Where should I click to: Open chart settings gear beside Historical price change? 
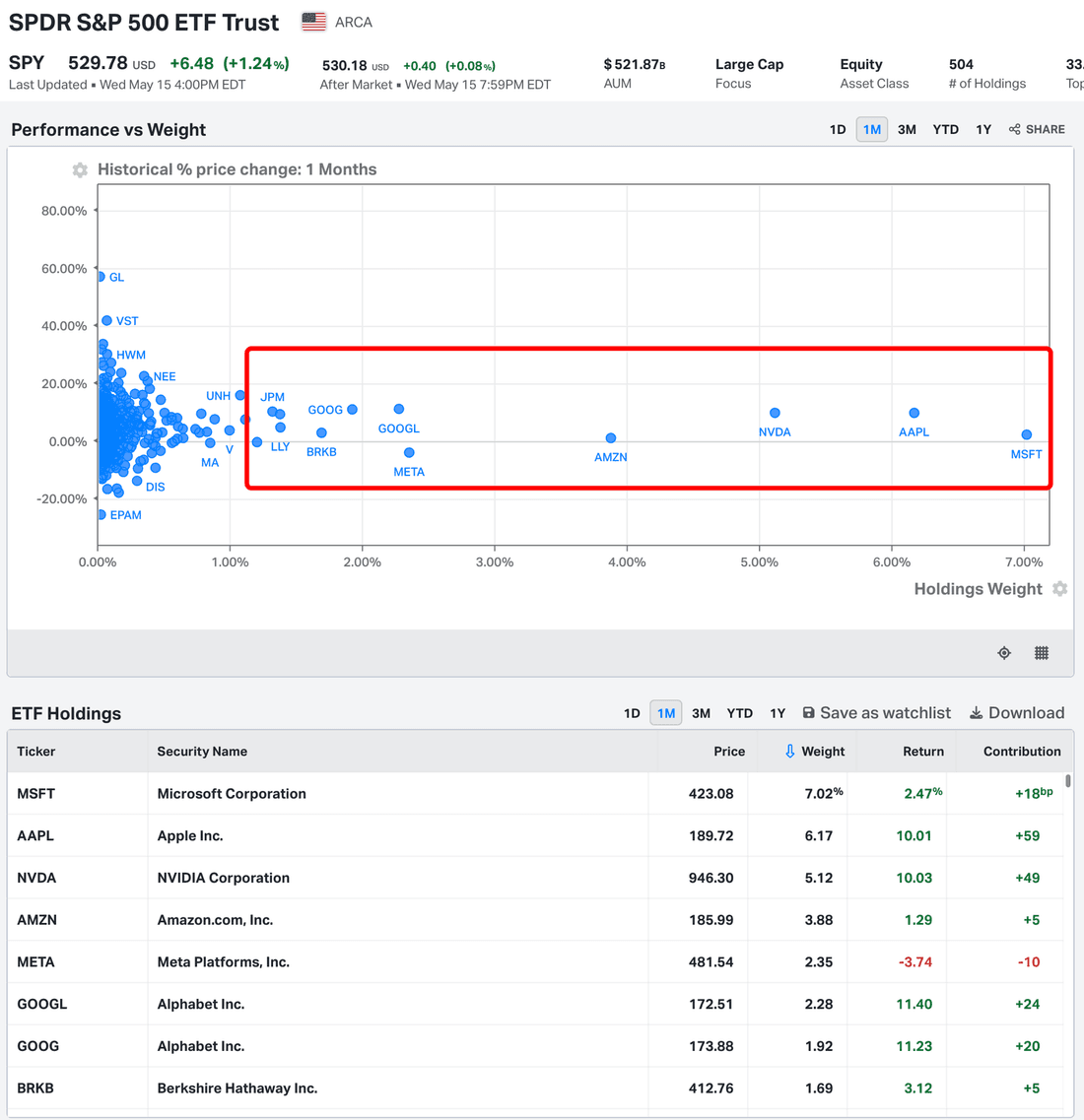point(80,170)
